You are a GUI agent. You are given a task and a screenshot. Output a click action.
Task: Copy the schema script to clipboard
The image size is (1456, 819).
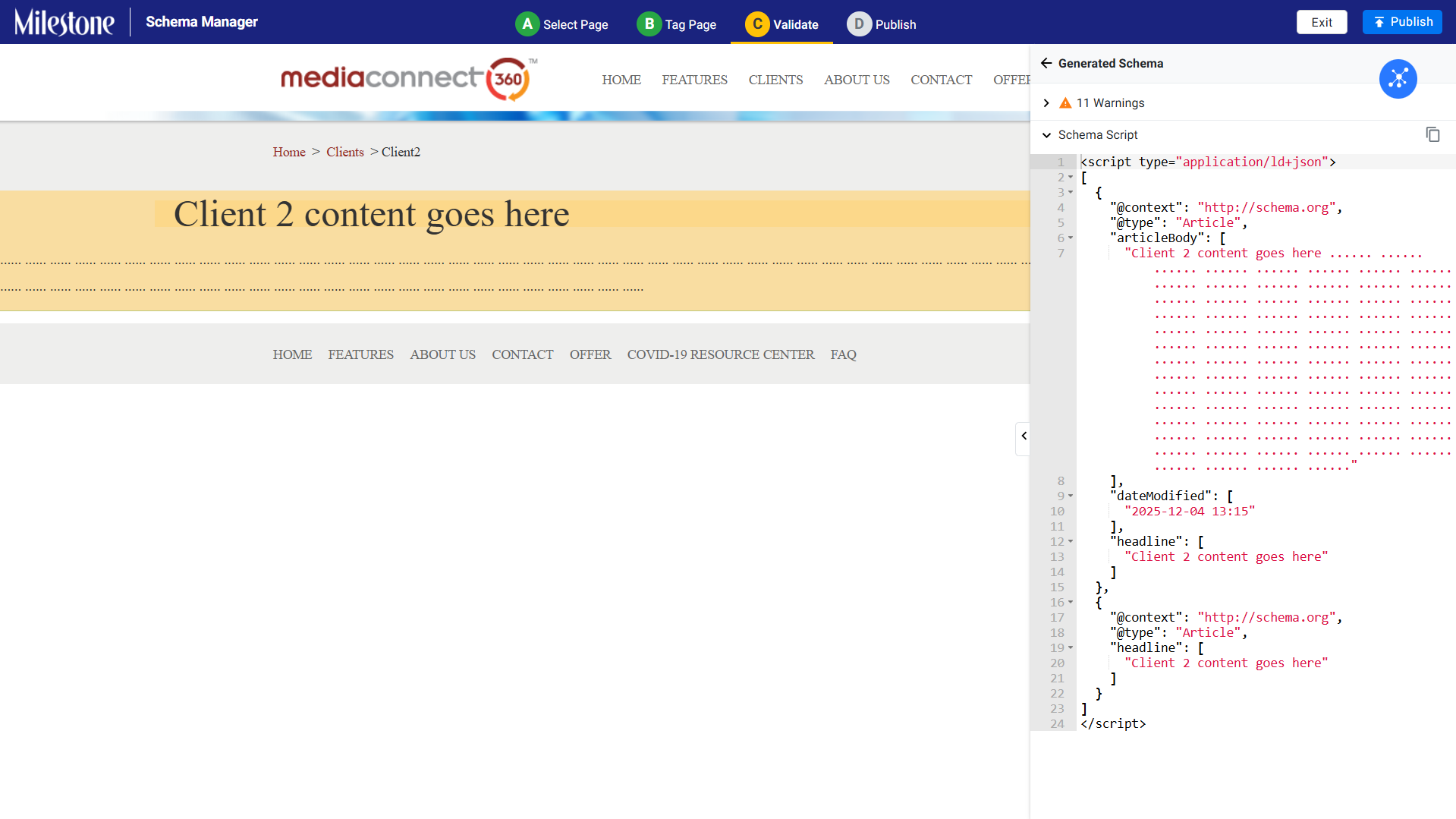pyautogui.click(x=1432, y=134)
